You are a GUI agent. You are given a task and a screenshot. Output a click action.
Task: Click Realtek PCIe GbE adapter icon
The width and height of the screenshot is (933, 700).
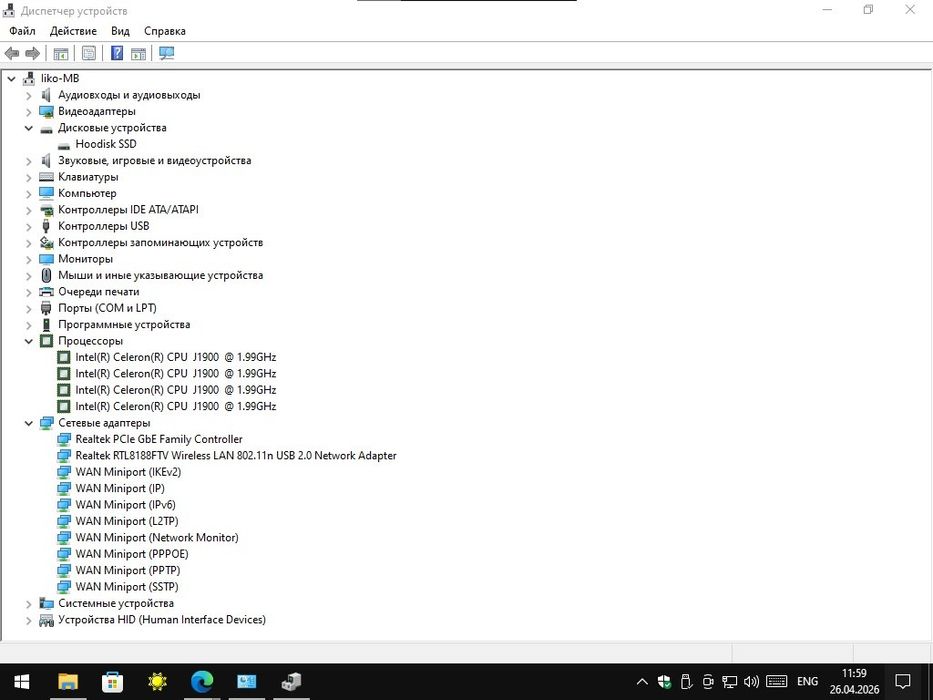pyautogui.click(x=64, y=439)
